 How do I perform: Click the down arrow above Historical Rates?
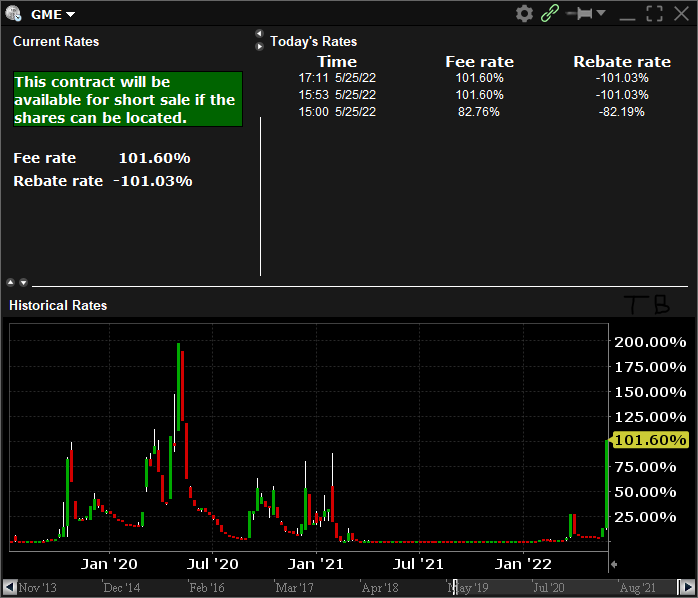pos(24,282)
